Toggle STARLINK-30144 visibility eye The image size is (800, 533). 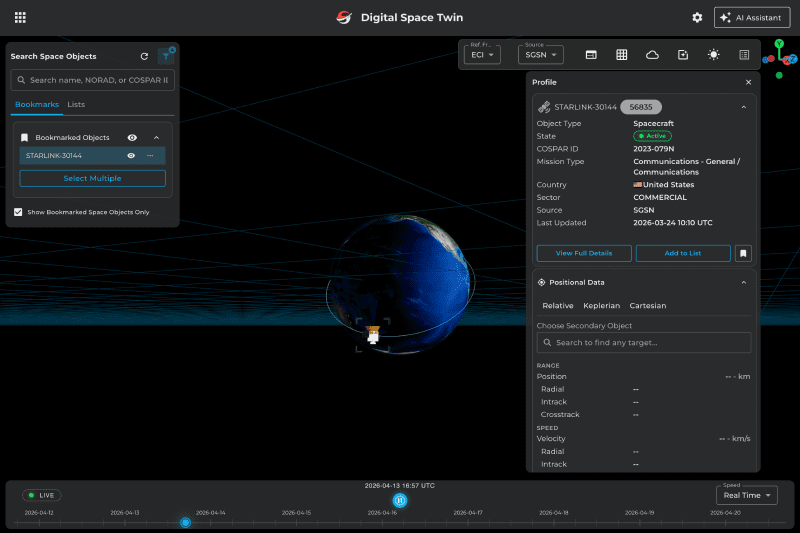point(131,156)
